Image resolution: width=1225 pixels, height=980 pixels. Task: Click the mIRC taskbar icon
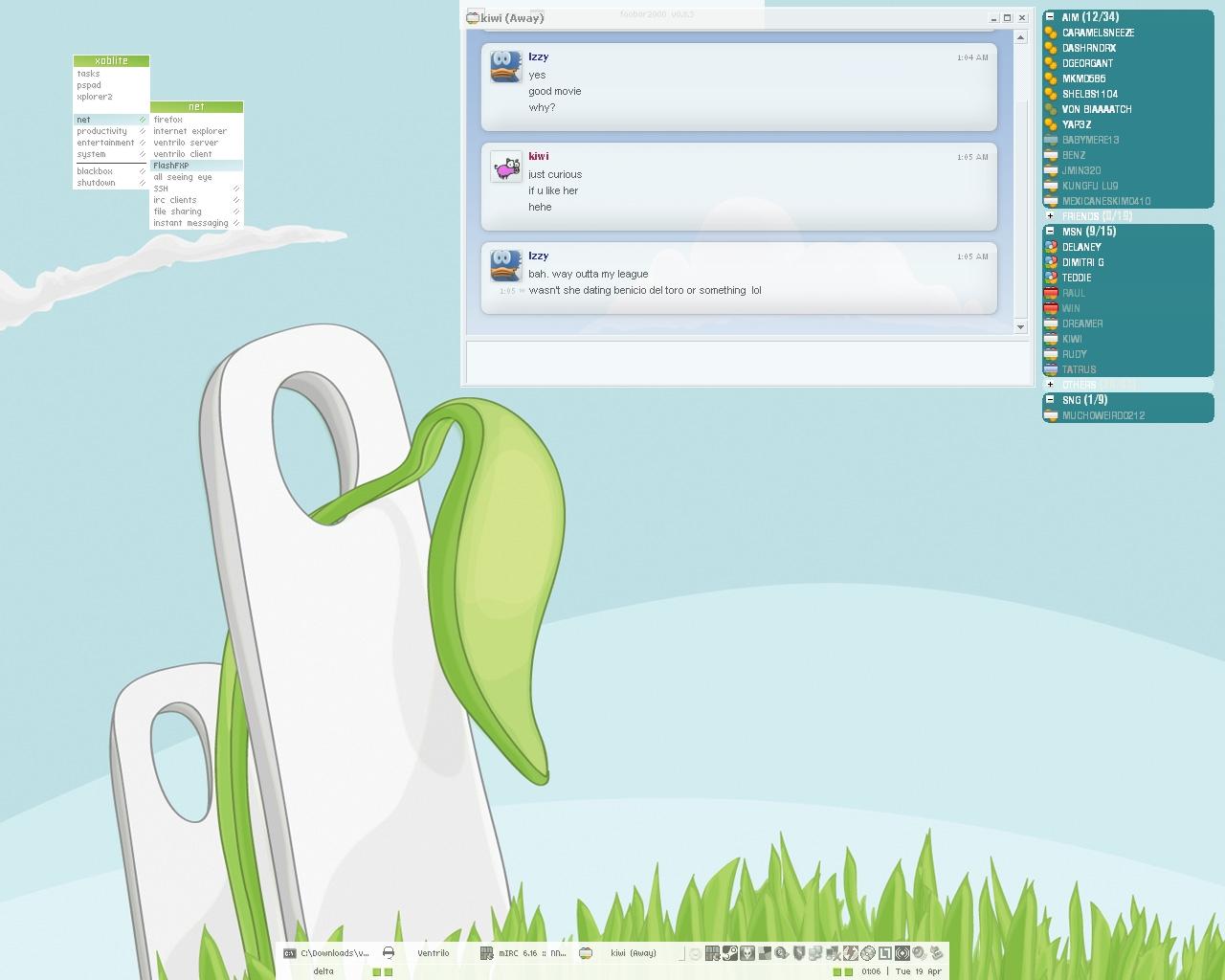tap(488, 953)
